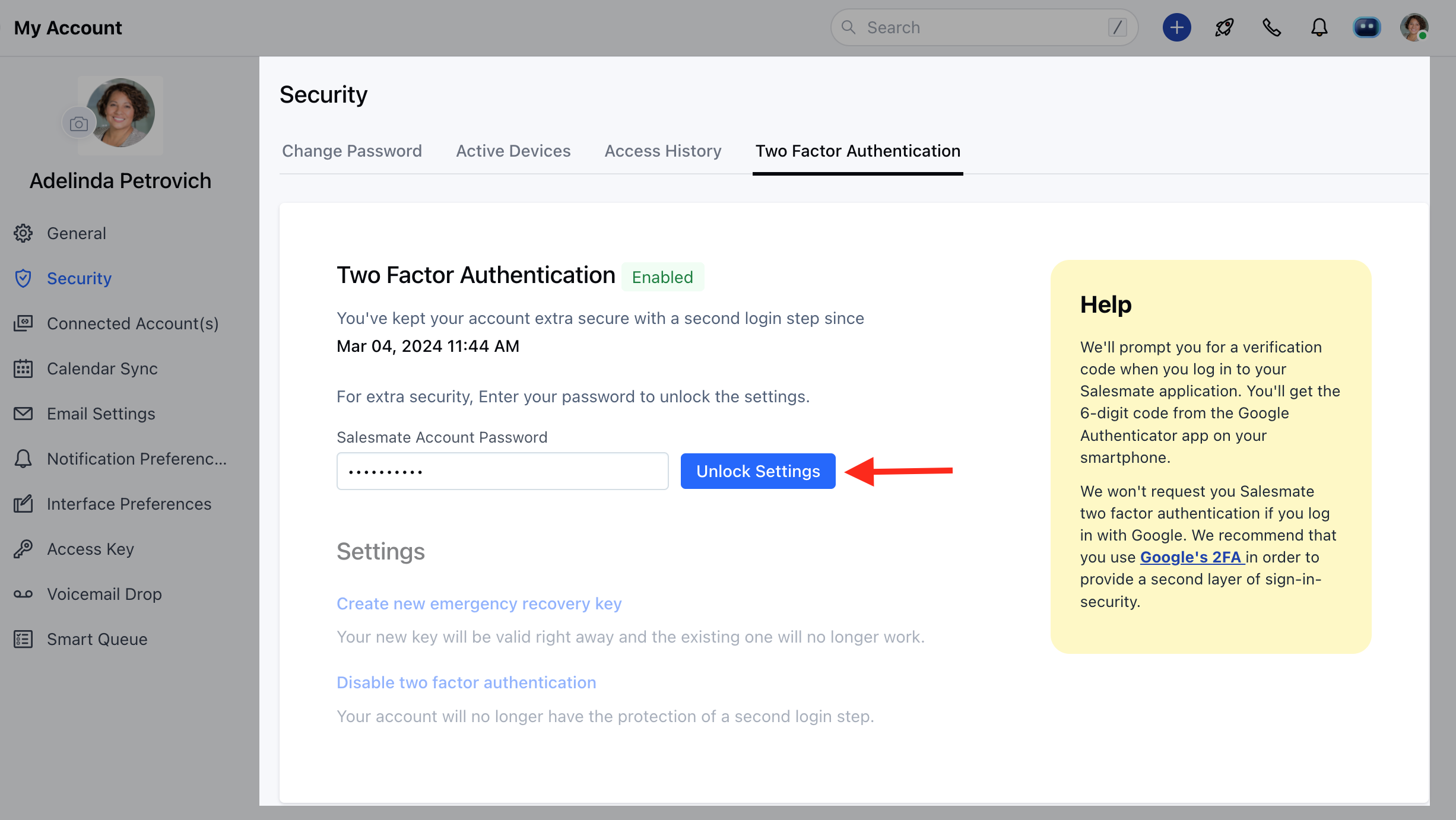The width and height of the screenshot is (1456, 820).
Task: Click the Google's 2FA help link
Action: 1191,557
